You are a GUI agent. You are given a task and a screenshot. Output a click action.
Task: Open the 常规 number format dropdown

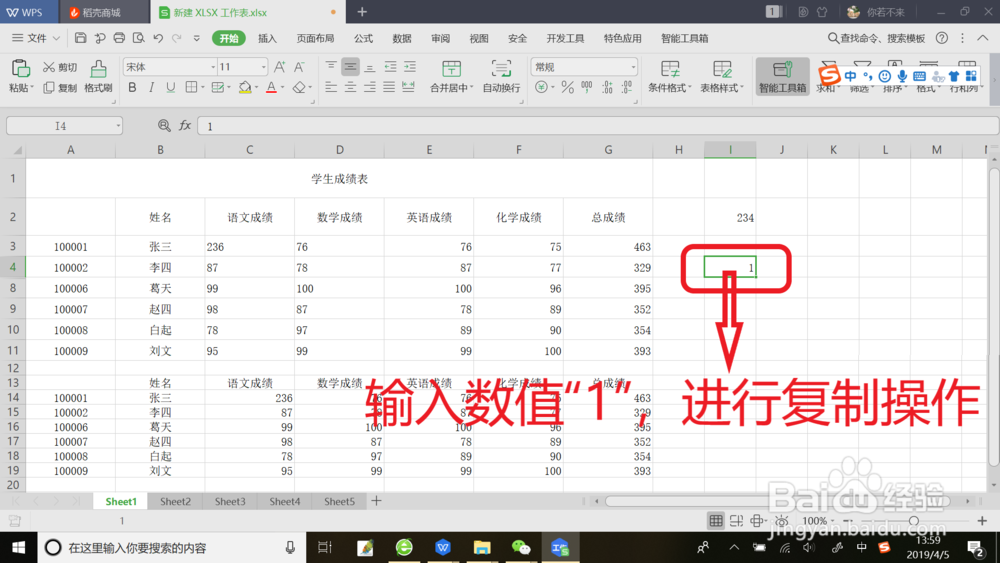[x=633, y=67]
